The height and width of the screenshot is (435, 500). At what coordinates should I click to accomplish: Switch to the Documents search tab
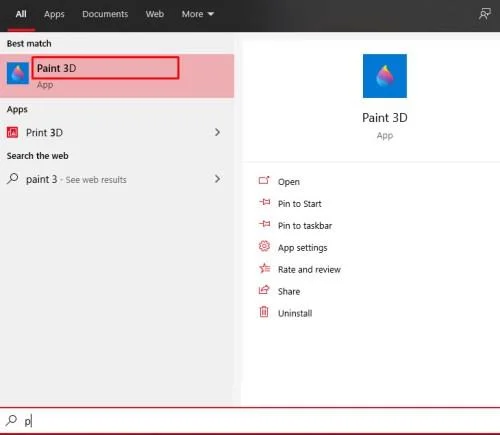(x=105, y=14)
